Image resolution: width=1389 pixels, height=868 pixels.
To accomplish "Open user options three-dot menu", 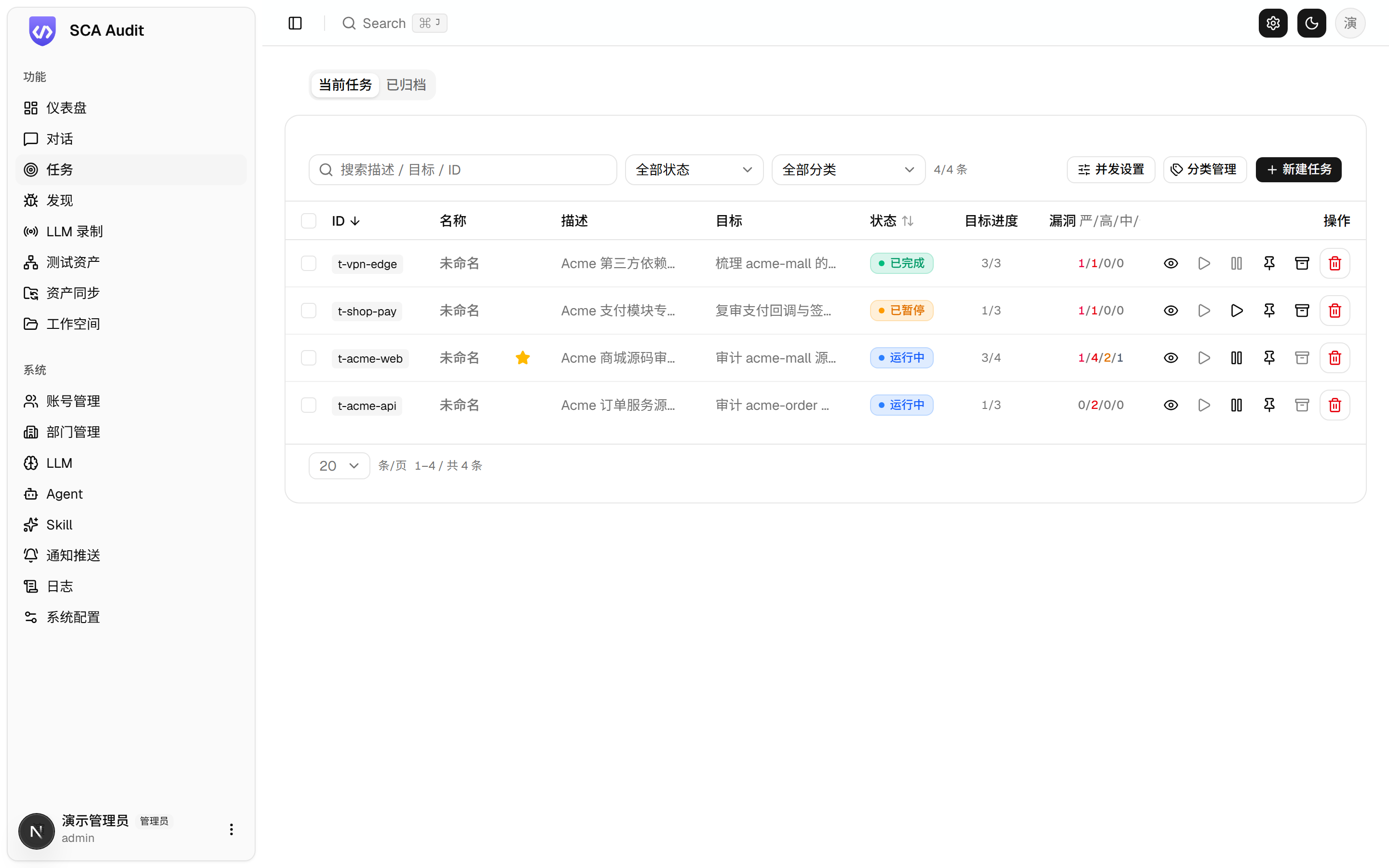I will (231, 829).
